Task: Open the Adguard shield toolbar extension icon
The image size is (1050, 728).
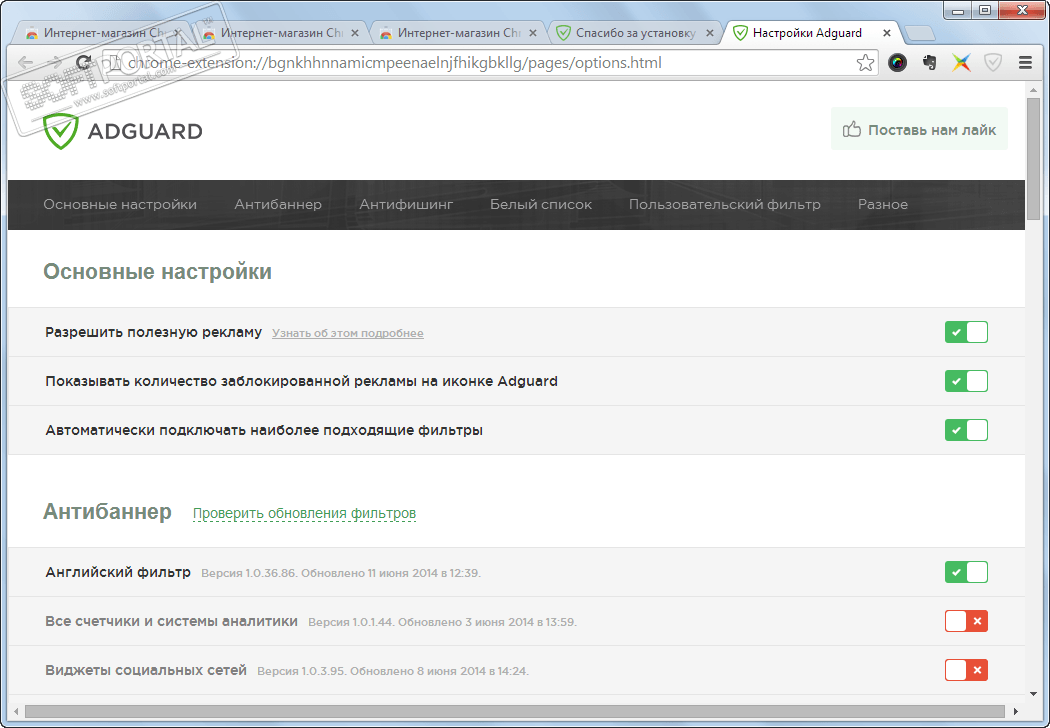Action: click(993, 63)
